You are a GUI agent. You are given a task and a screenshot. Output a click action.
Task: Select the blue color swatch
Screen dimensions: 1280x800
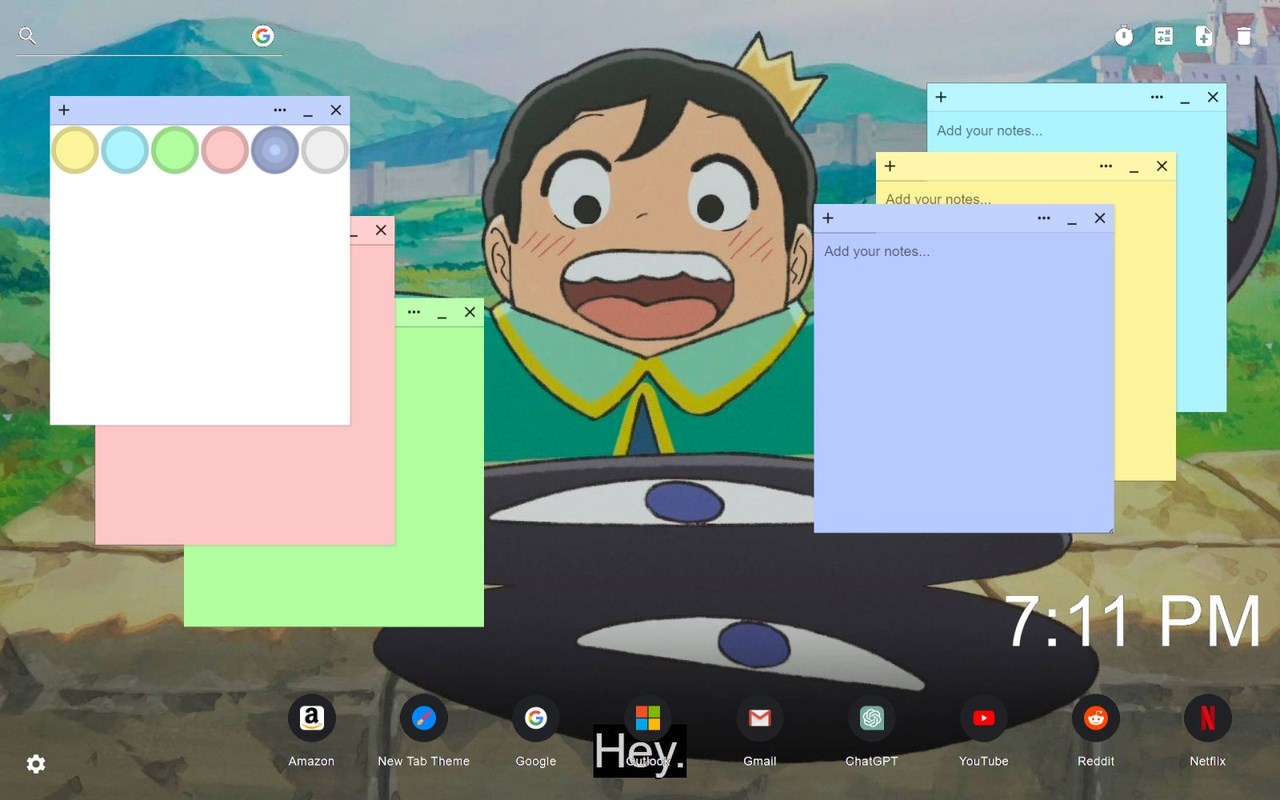click(275, 150)
